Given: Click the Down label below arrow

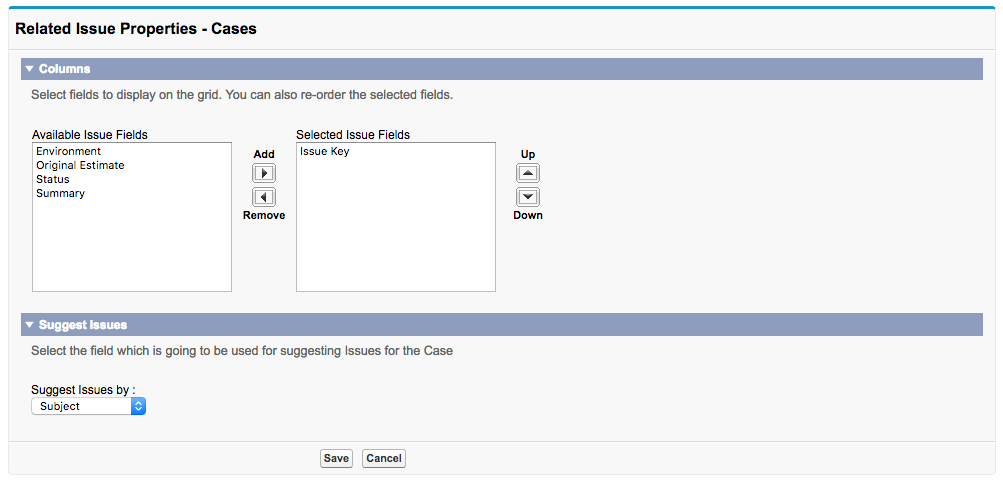Looking at the screenshot, I should pos(528,215).
